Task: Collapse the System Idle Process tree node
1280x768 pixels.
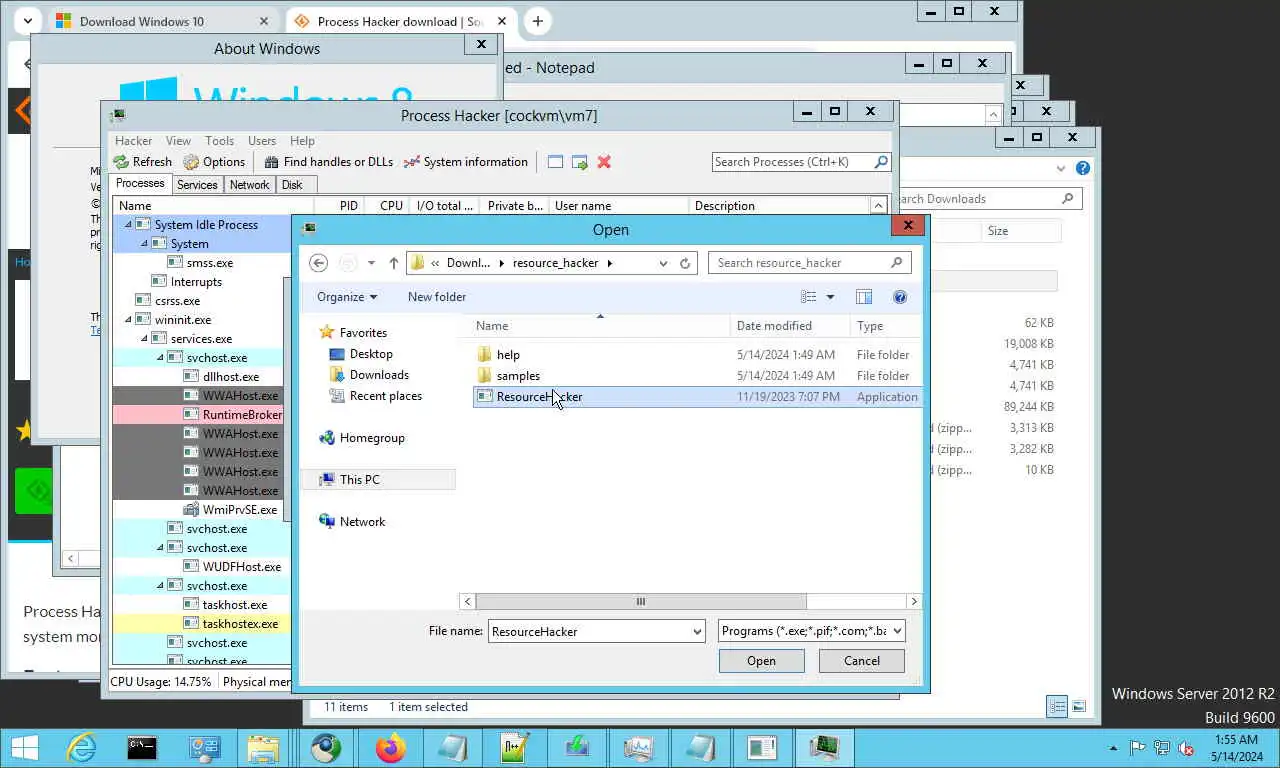Action: tap(128, 225)
